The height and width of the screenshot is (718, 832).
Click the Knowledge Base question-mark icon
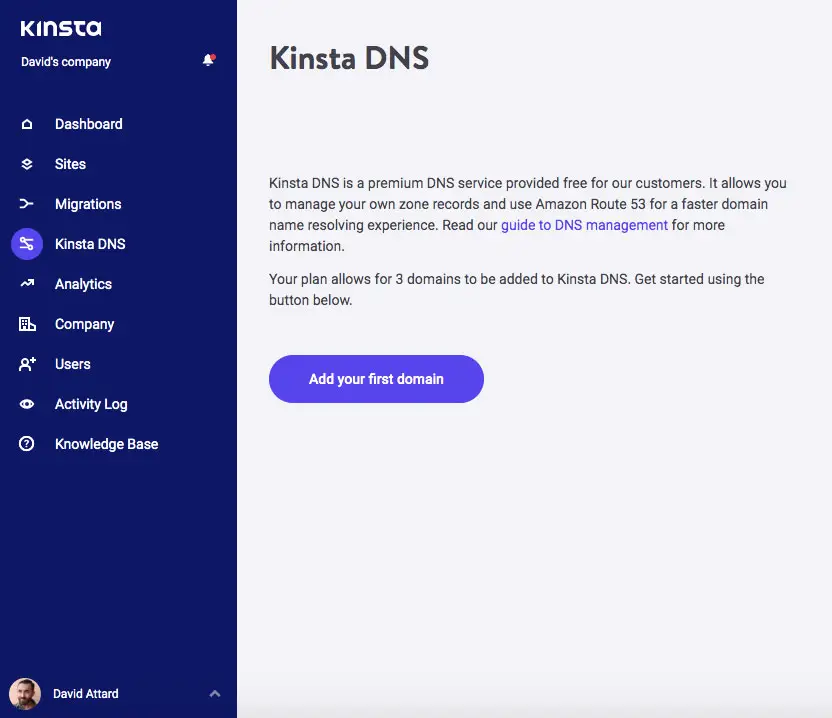[27, 444]
